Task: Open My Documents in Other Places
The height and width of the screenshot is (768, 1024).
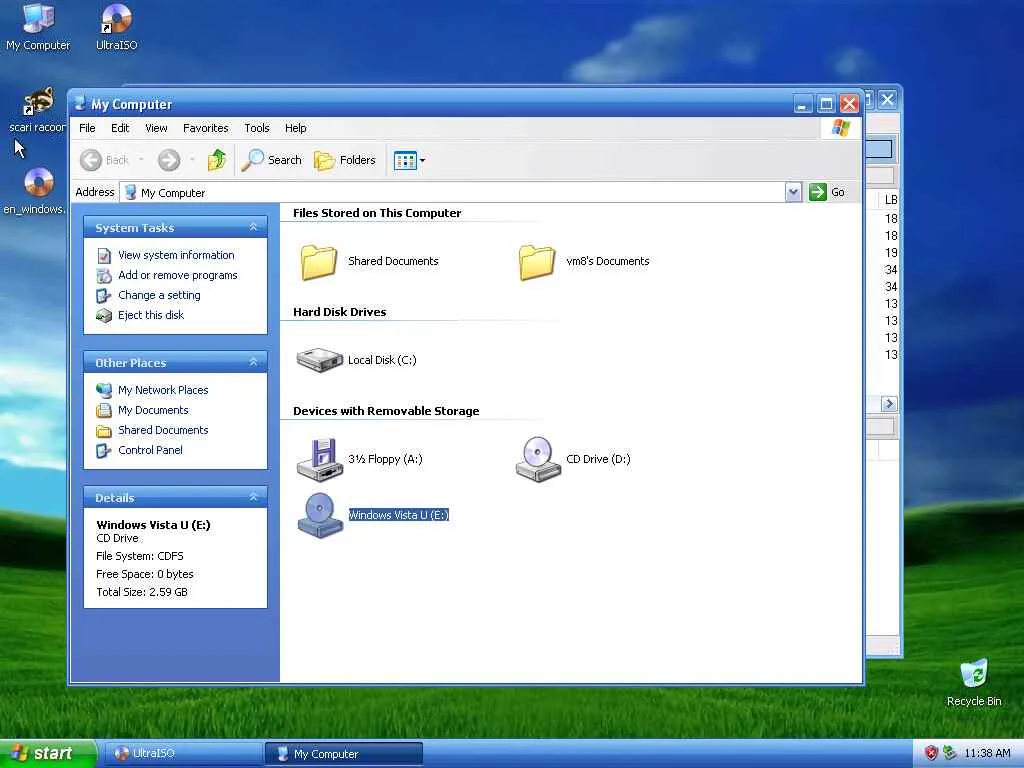Action: pos(153,410)
